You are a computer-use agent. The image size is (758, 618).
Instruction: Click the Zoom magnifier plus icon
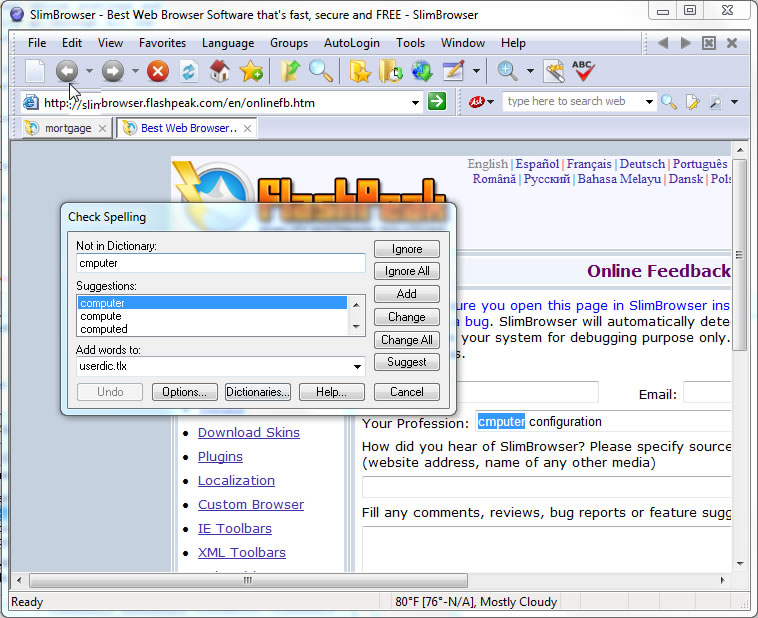click(508, 71)
